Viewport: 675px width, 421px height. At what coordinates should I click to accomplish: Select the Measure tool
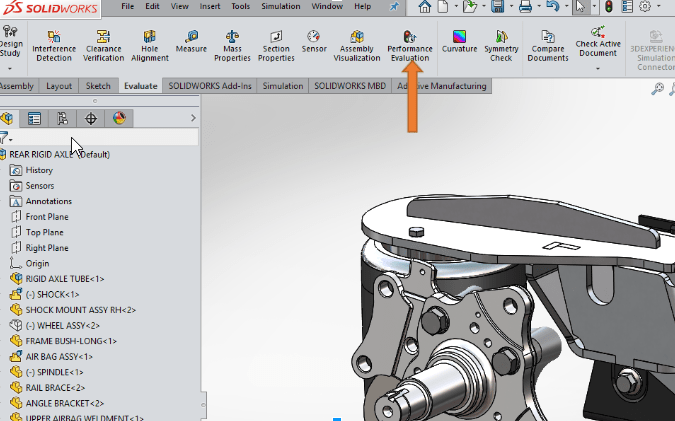[x=191, y=42]
